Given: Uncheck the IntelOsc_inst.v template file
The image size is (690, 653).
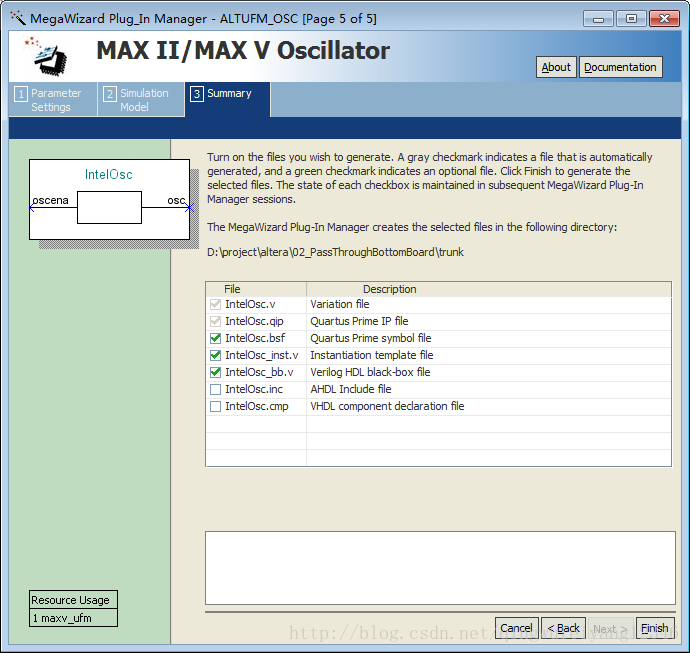Looking at the screenshot, I should coord(215,355).
